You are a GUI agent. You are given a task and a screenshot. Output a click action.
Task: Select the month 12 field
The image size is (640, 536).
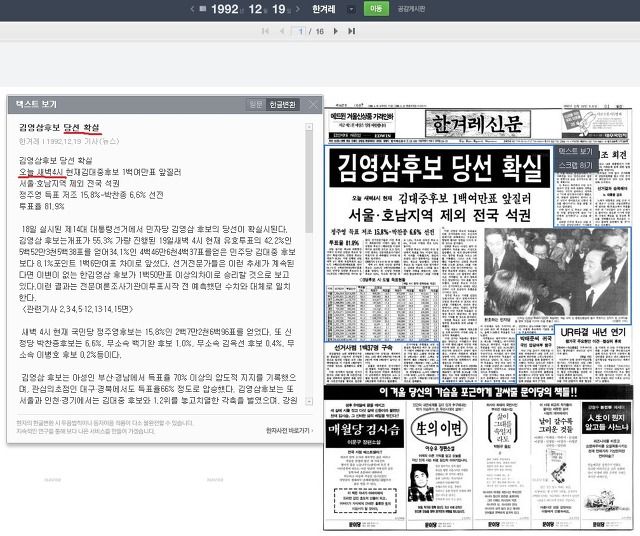coord(255,9)
